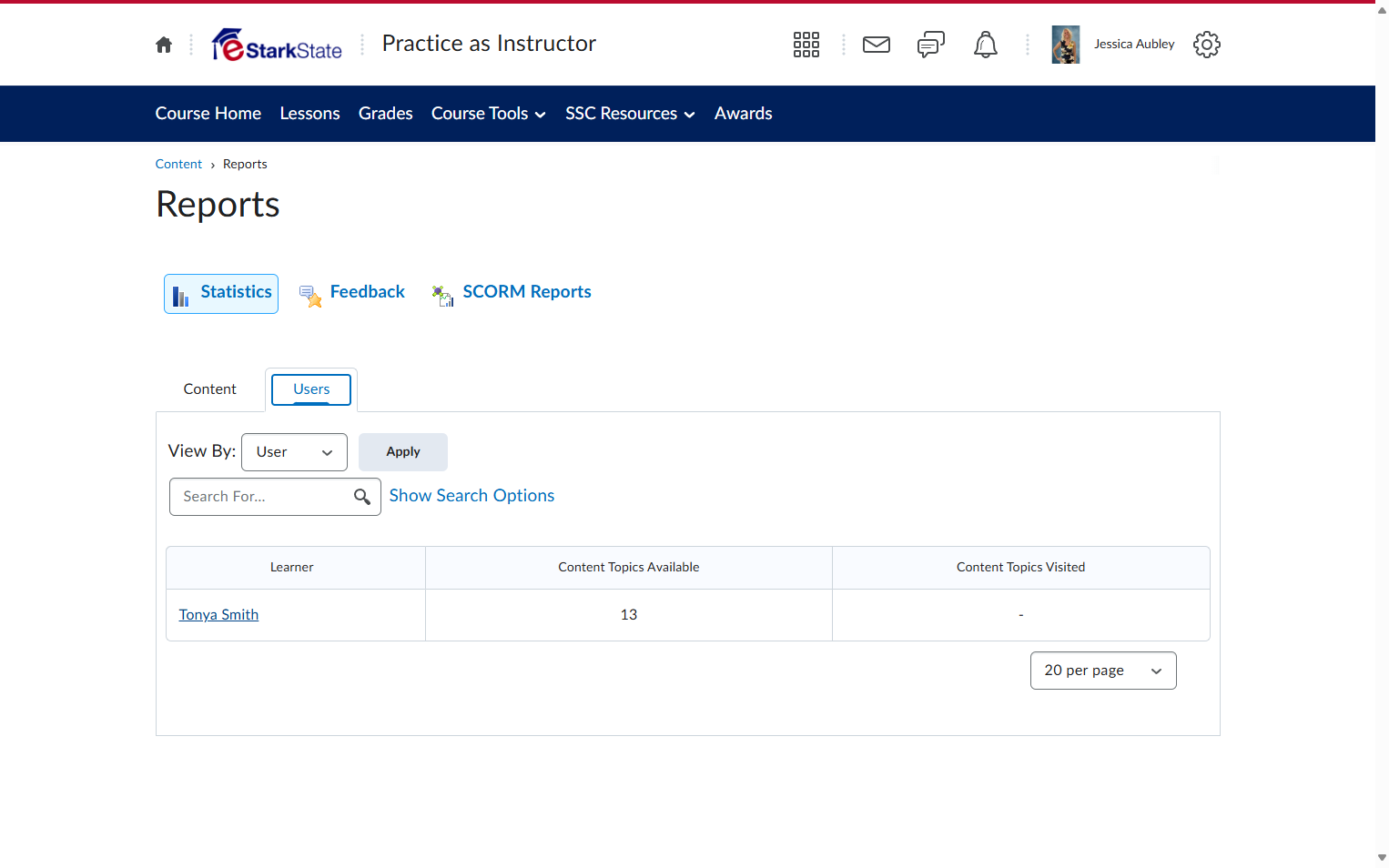Screen dimensions: 1389x868
Task: Open Tonya Smith learner link
Action: (219, 615)
